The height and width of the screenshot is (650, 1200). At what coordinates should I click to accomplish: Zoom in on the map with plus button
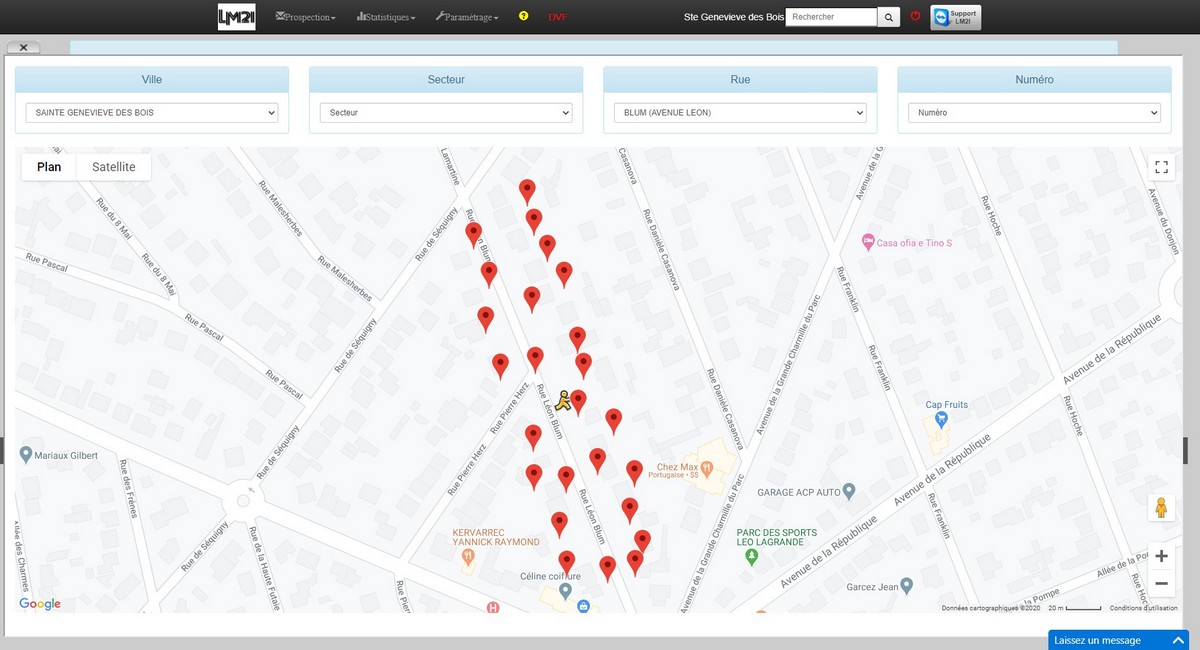tap(1161, 556)
